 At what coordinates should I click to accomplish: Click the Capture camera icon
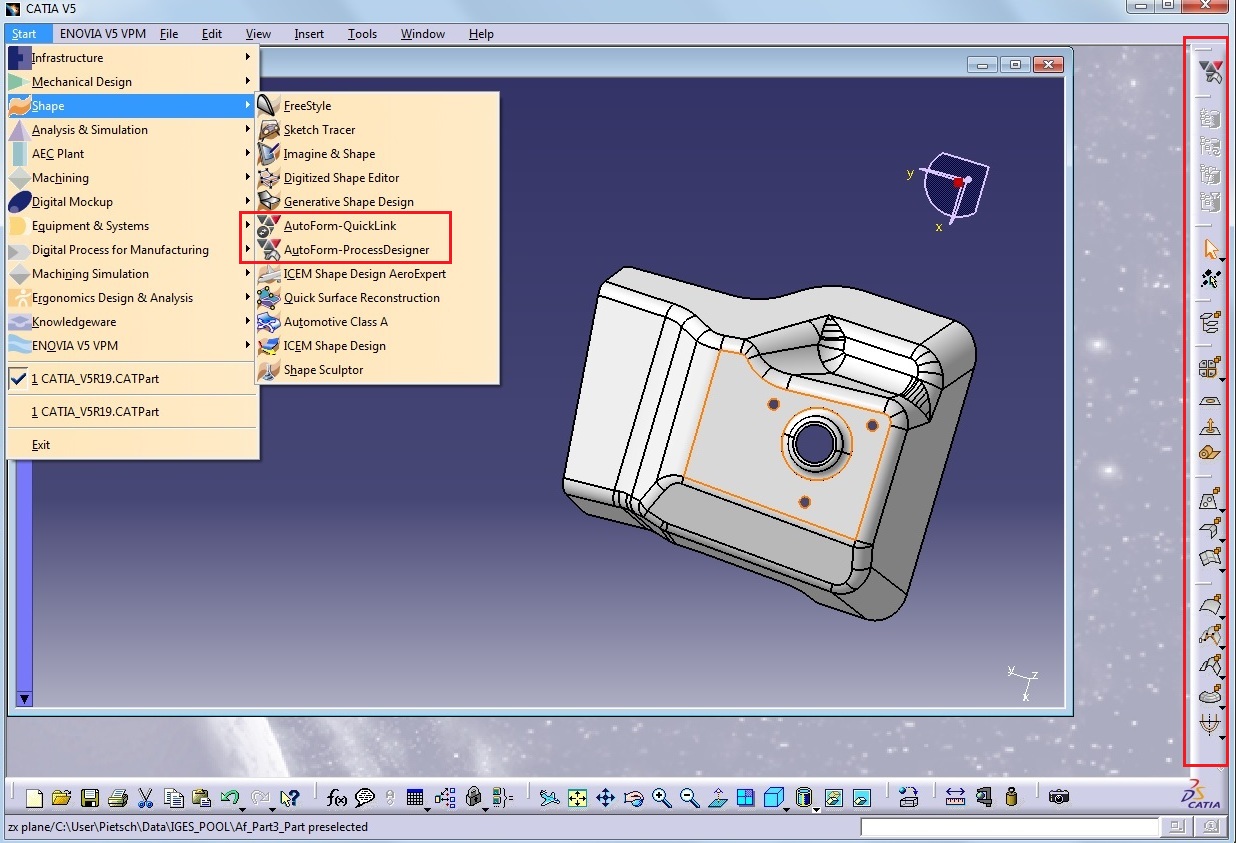1058,797
